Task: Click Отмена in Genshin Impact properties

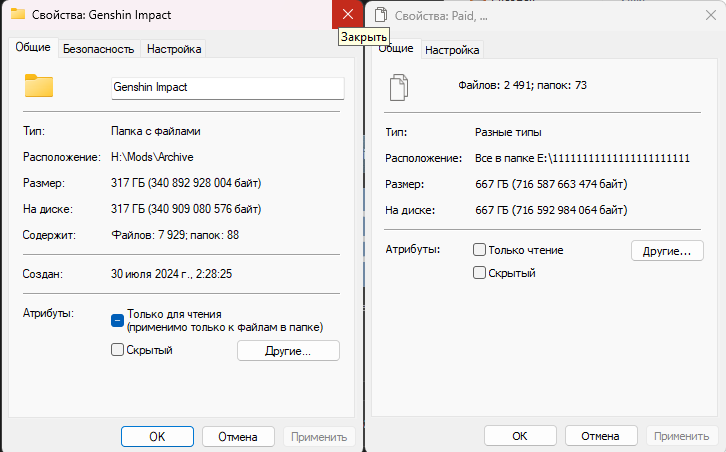Action: click(238, 437)
